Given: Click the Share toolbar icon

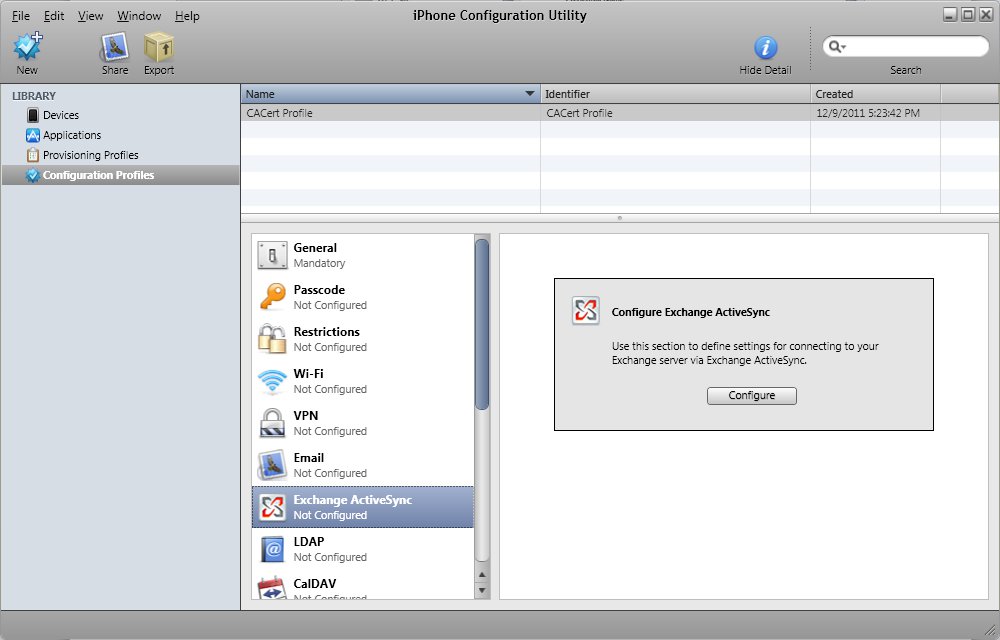Looking at the screenshot, I should [115, 47].
